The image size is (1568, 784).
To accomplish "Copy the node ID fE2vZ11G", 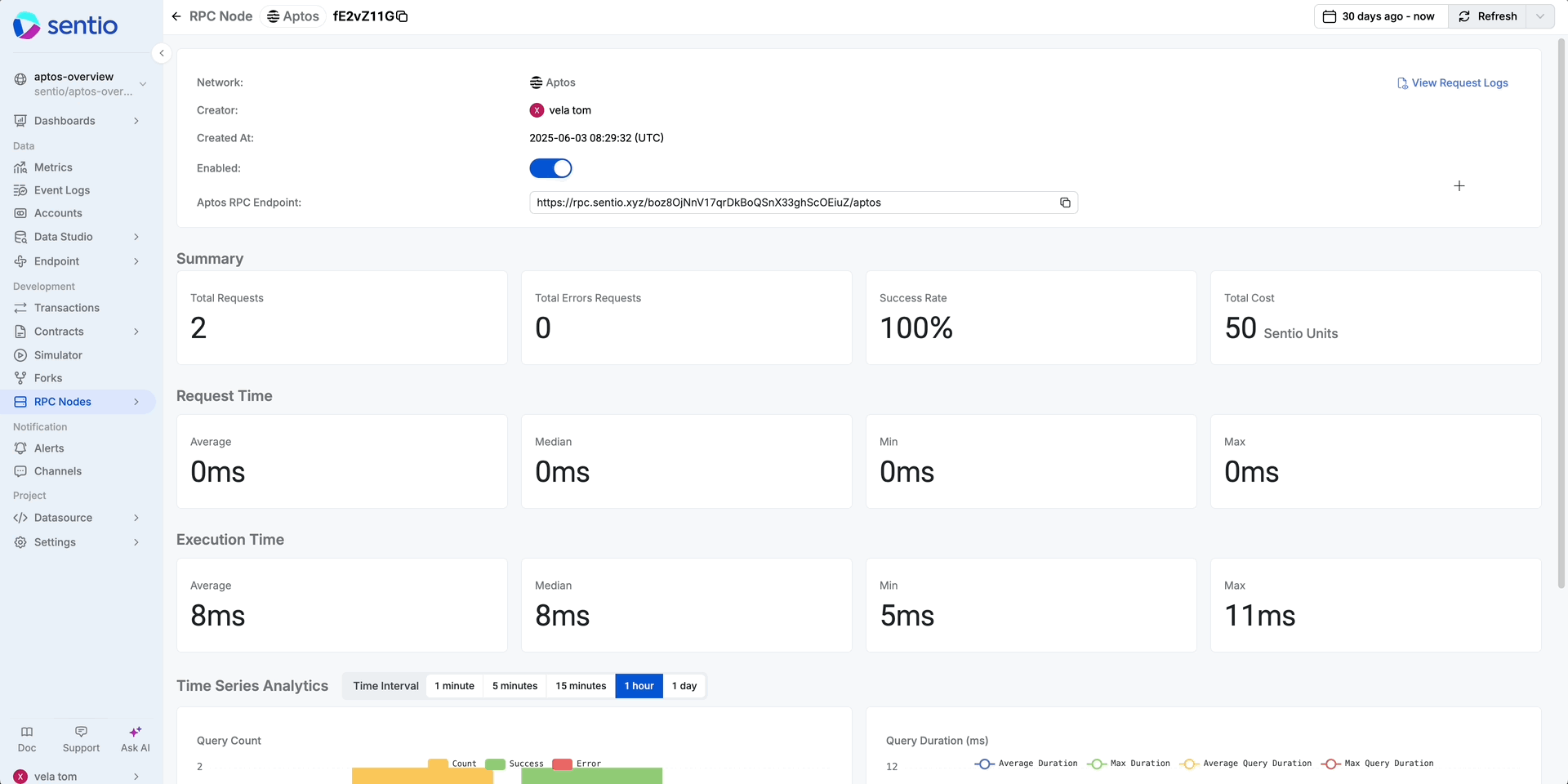I will [402, 16].
